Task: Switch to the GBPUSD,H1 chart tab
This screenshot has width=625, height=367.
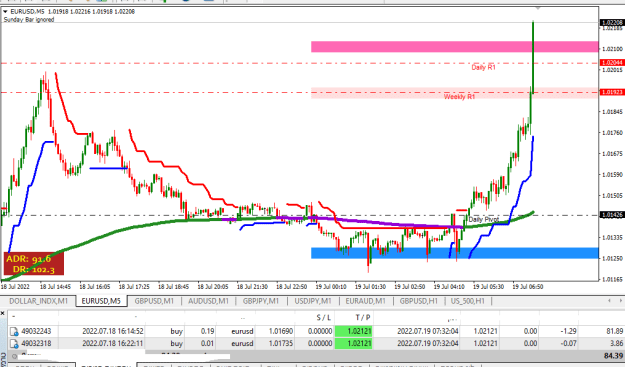Action: [419, 301]
